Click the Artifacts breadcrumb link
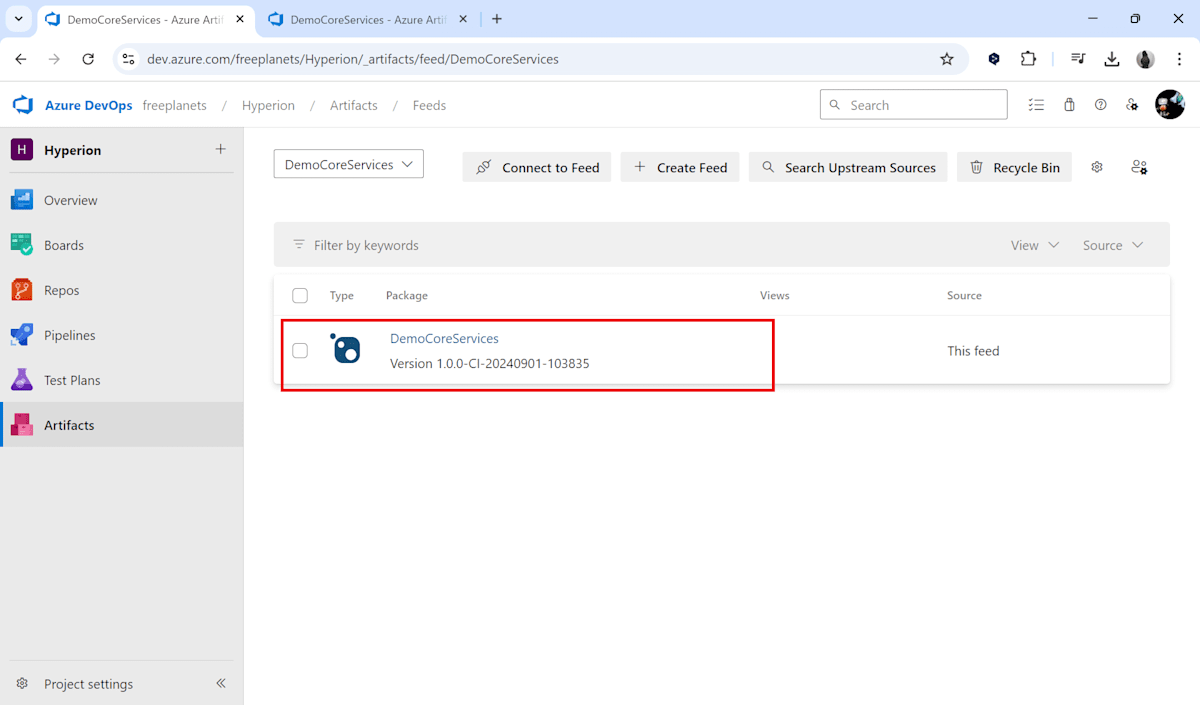This screenshot has width=1200, height=705. pyautogui.click(x=354, y=105)
